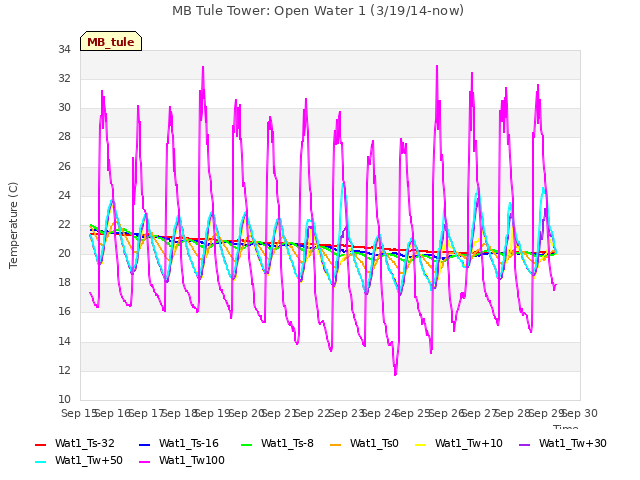The image size is (640, 480).
Task: Click the Temperature (C) axis label
Action: tap(13, 225)
